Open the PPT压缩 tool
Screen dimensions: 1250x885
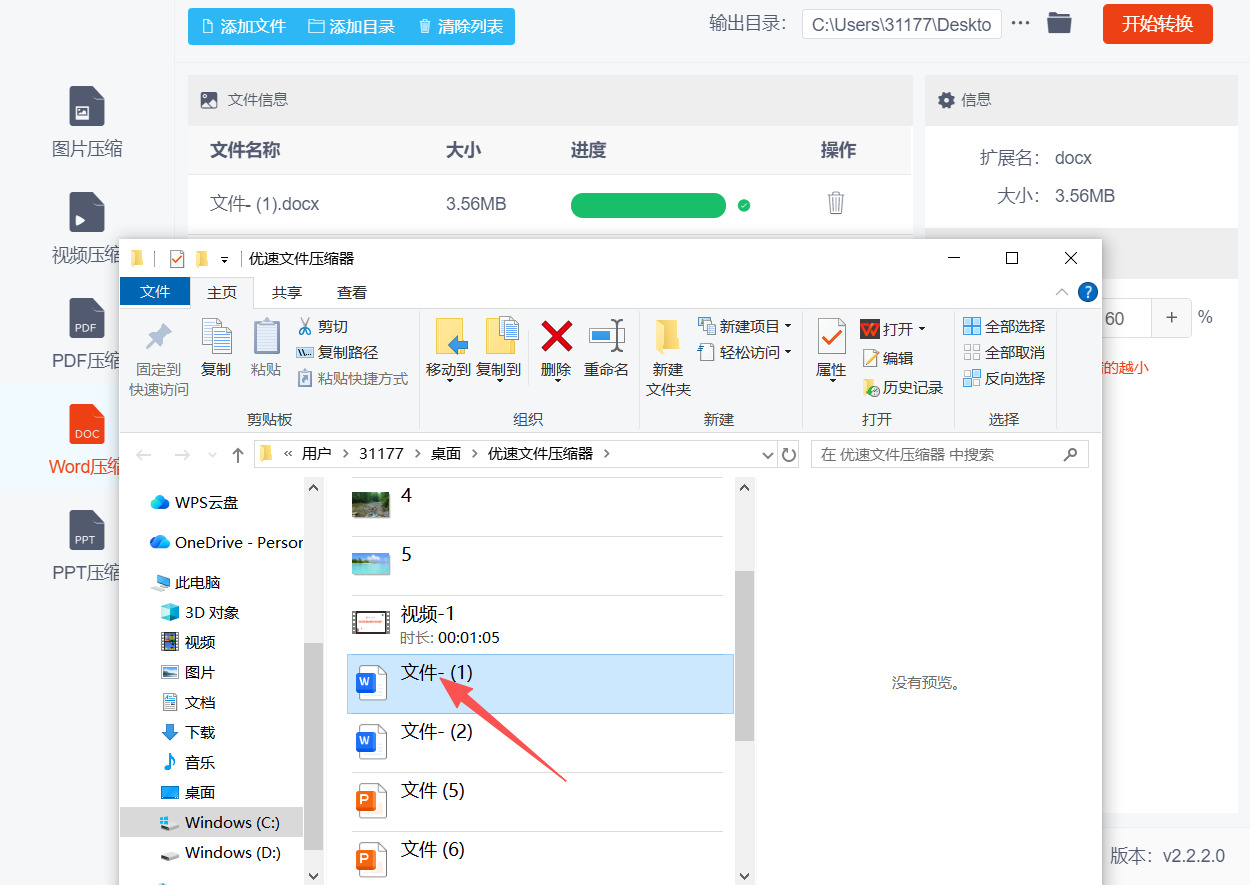click(x=86, y=545)
